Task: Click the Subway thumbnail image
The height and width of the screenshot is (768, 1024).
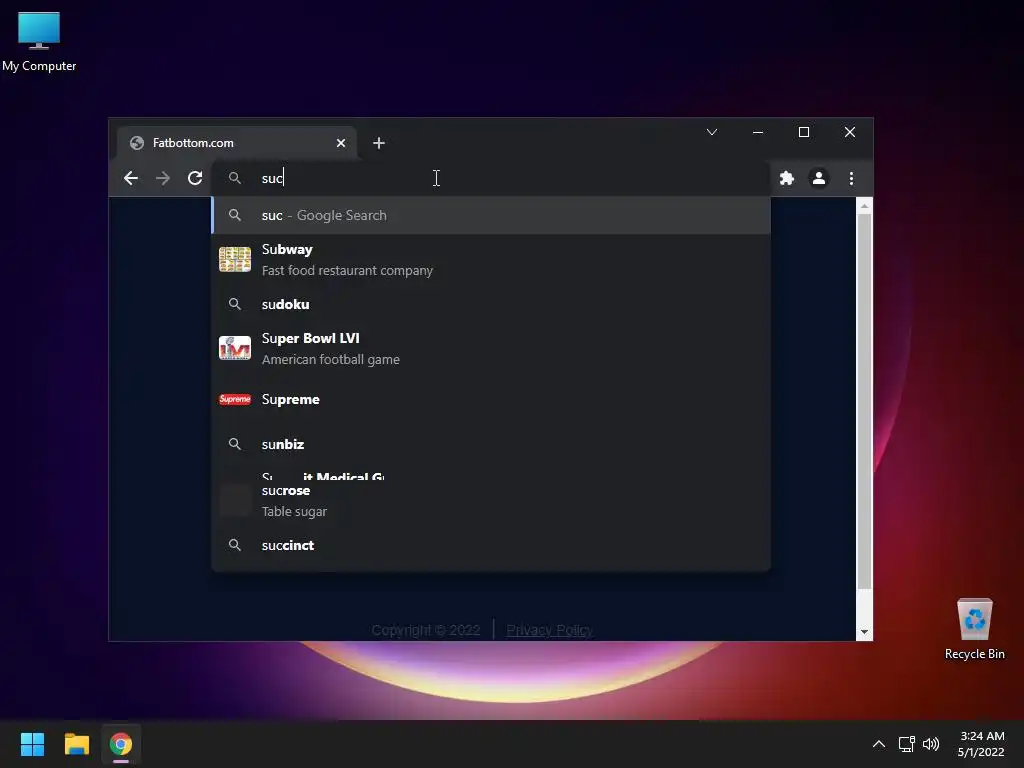Action: click(234, 259)
